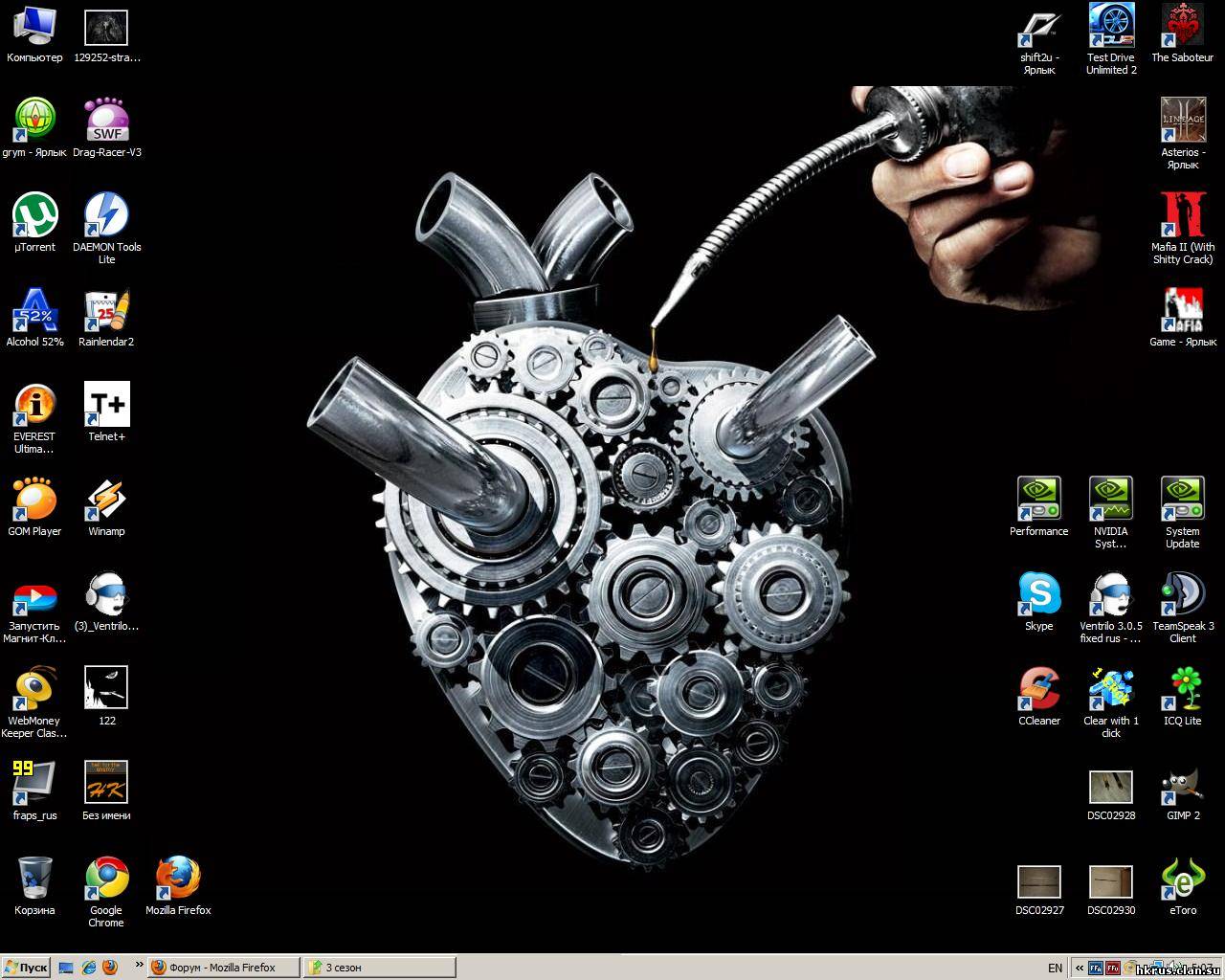Select the Skype desktop icon
The height and width of the screenshot is (980, 1225).
click(1038, 595)
